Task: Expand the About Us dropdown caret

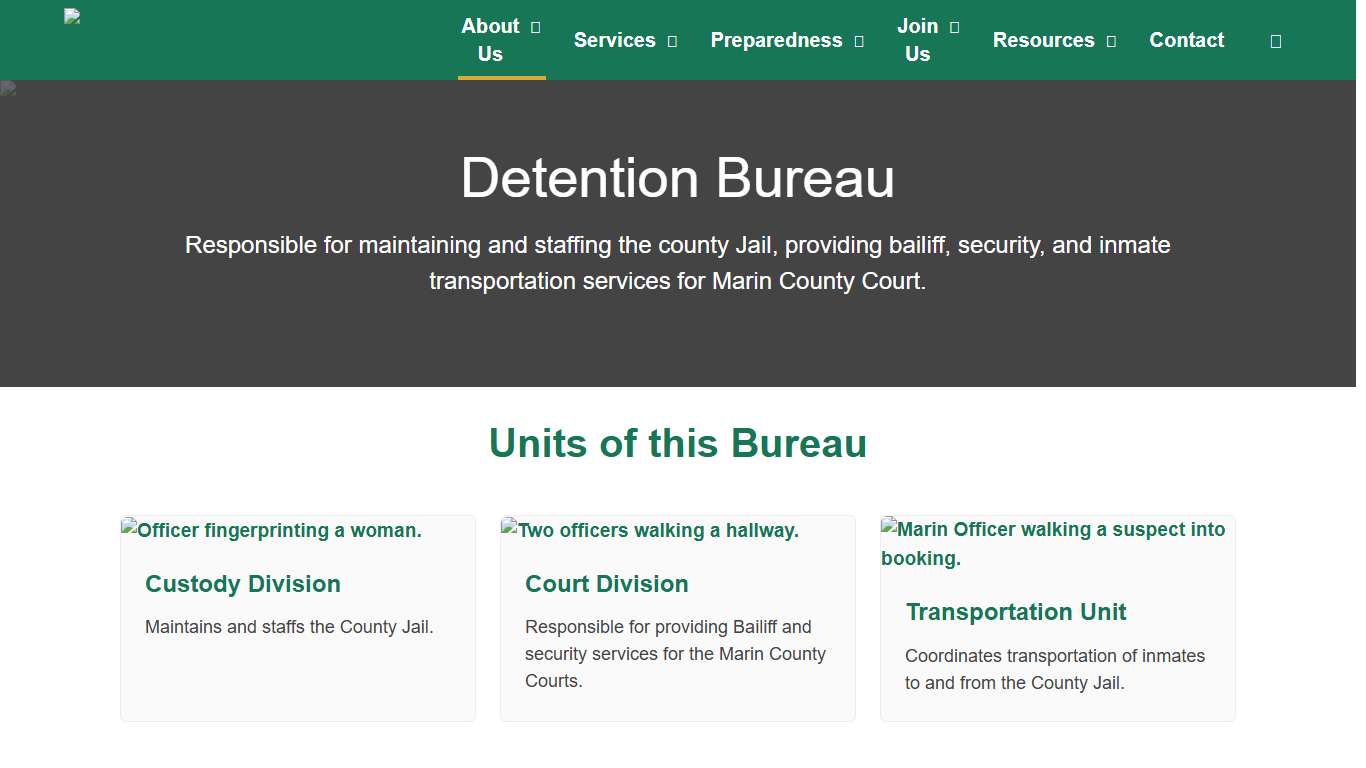Action: (x=534, y=26)
